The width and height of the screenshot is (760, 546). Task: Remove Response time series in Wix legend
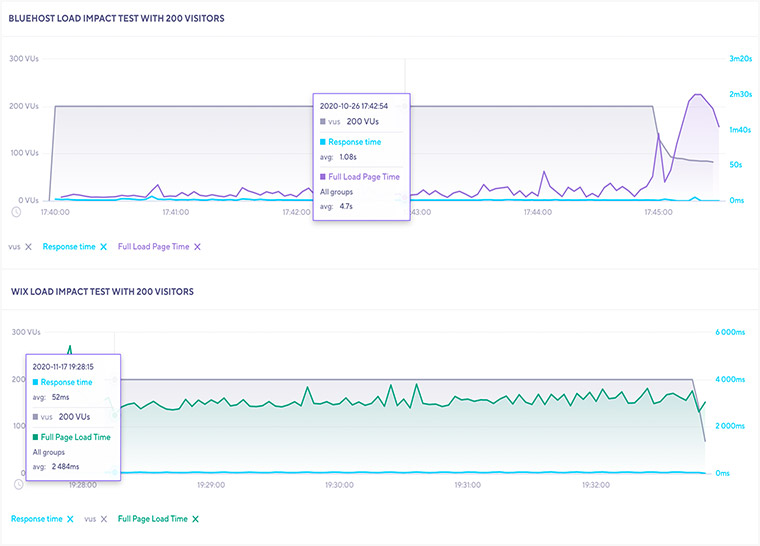click(70, 519)
